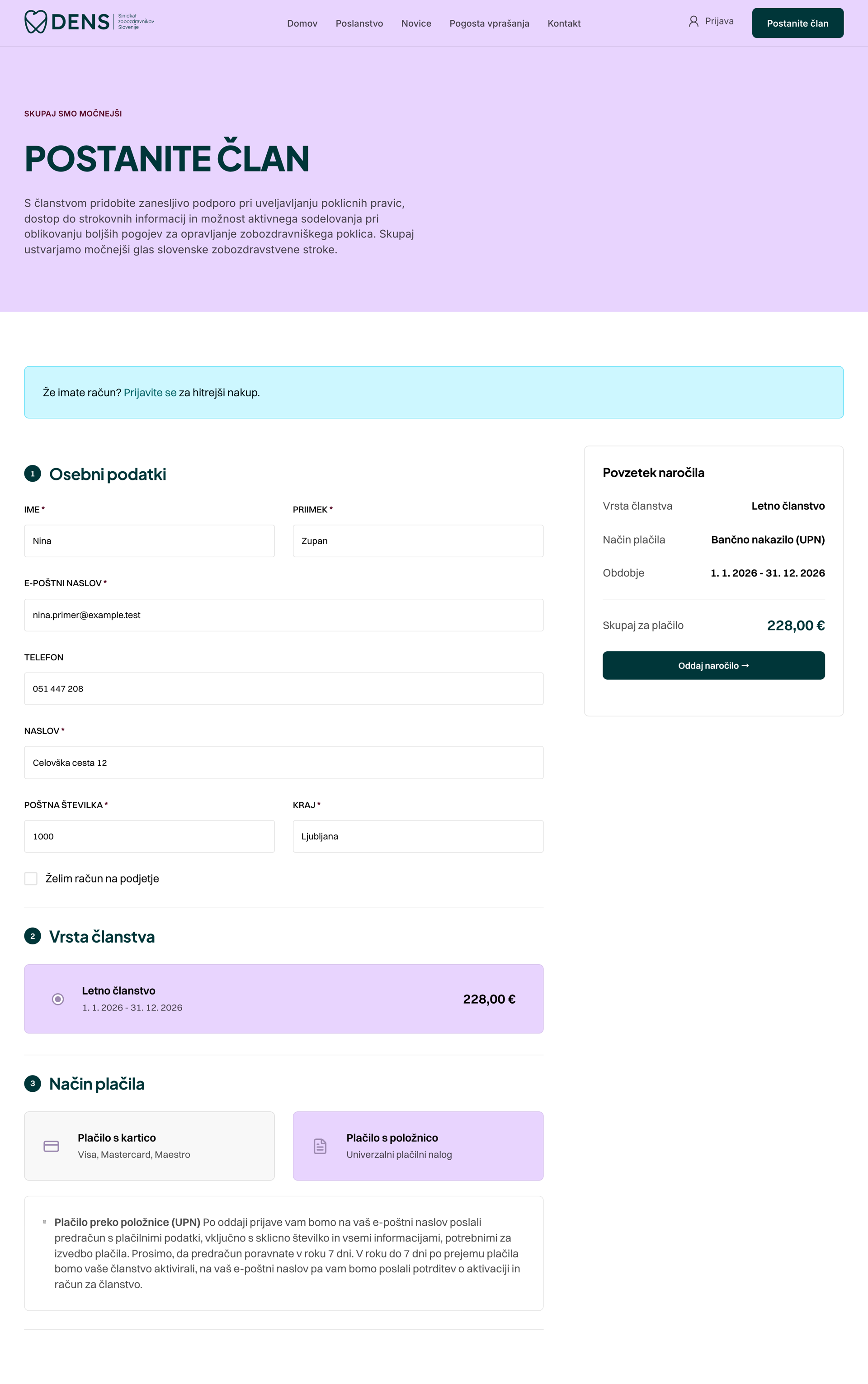Click the Kraj field containing Ljubljana

tap(418, 836)
